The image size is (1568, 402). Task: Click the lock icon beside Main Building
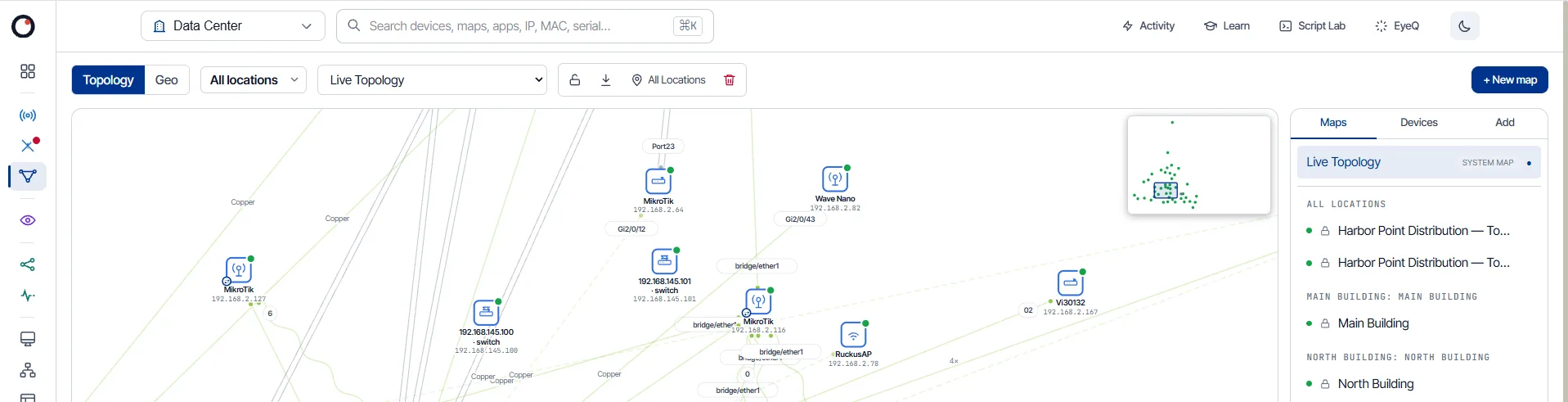[1325, 323]
